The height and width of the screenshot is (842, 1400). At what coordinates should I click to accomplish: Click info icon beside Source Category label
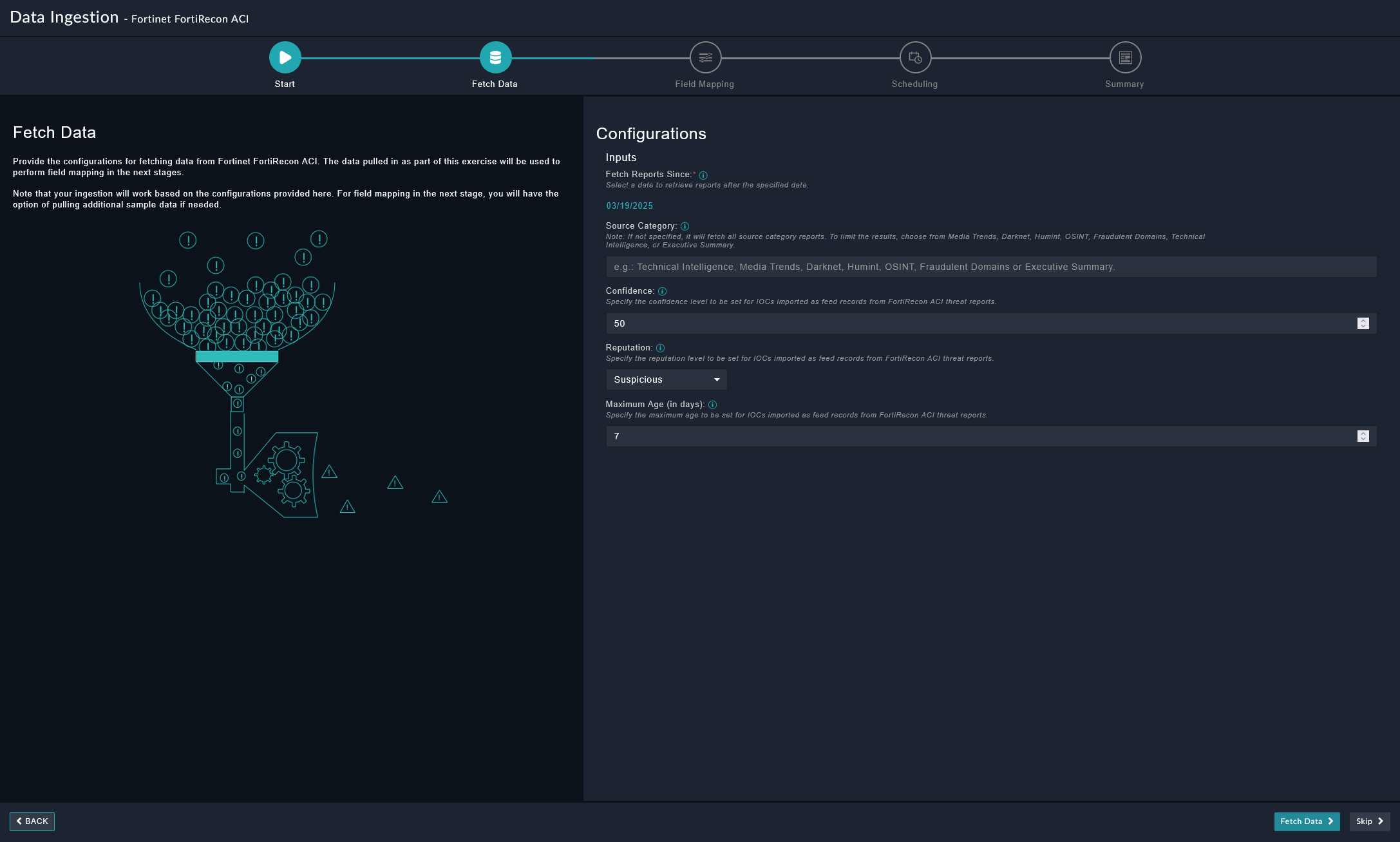coord(685,227)
